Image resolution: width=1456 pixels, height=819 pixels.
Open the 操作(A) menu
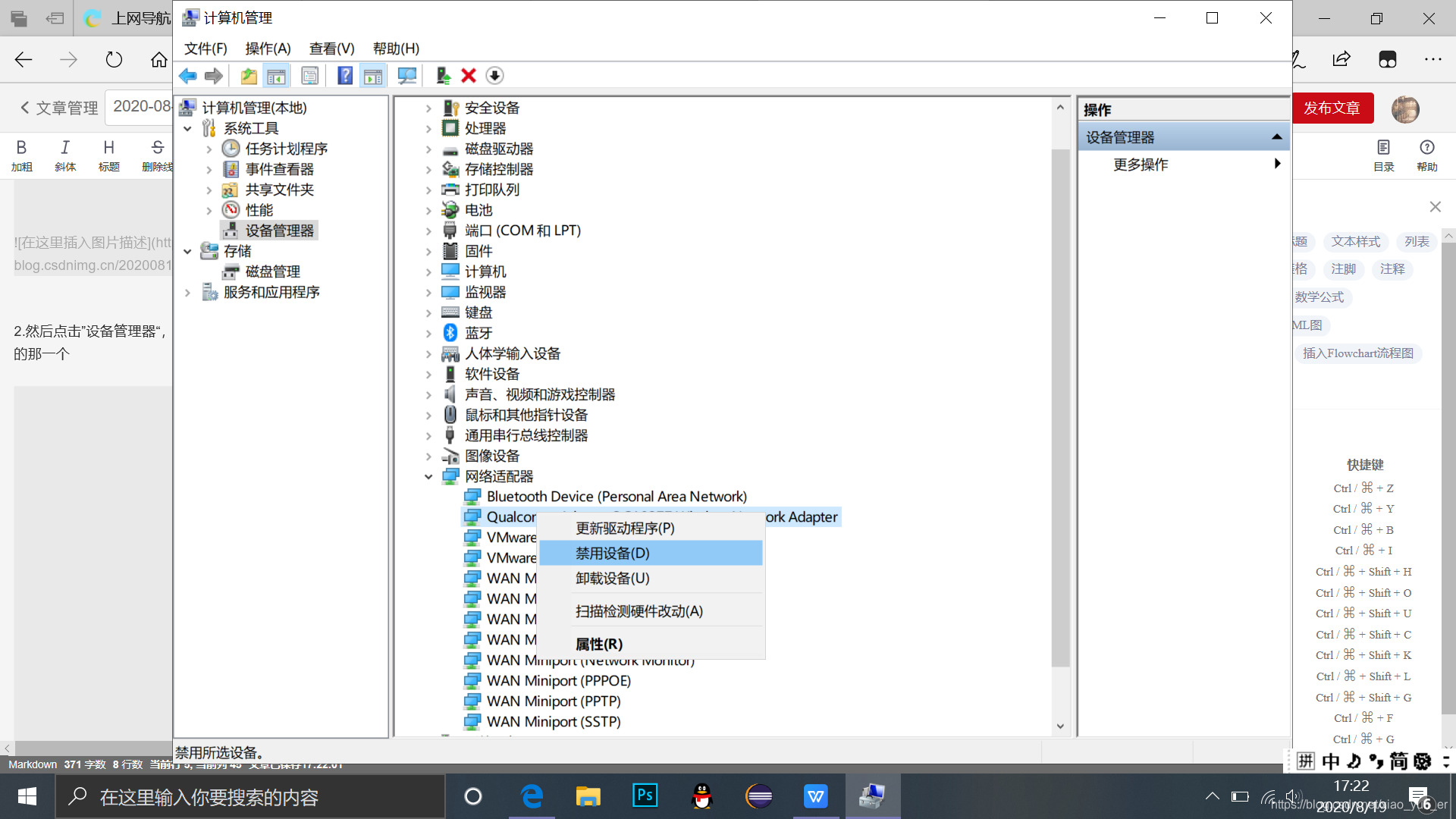(268, 49)
